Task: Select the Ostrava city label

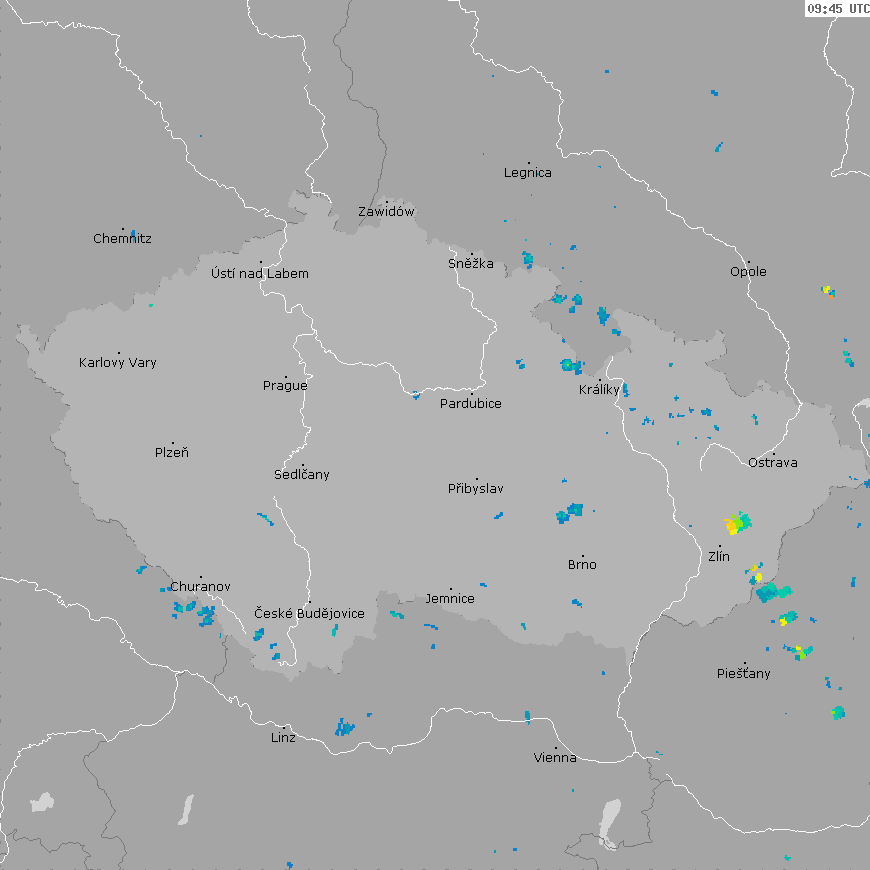Action: pos(773,463)
